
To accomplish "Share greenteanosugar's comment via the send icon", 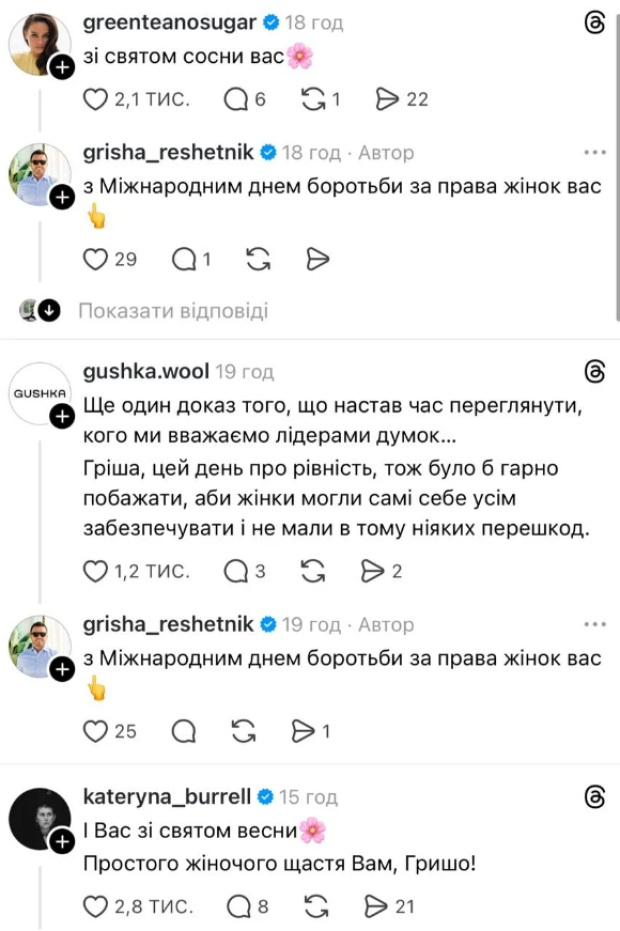I will (x=386, y=99).
